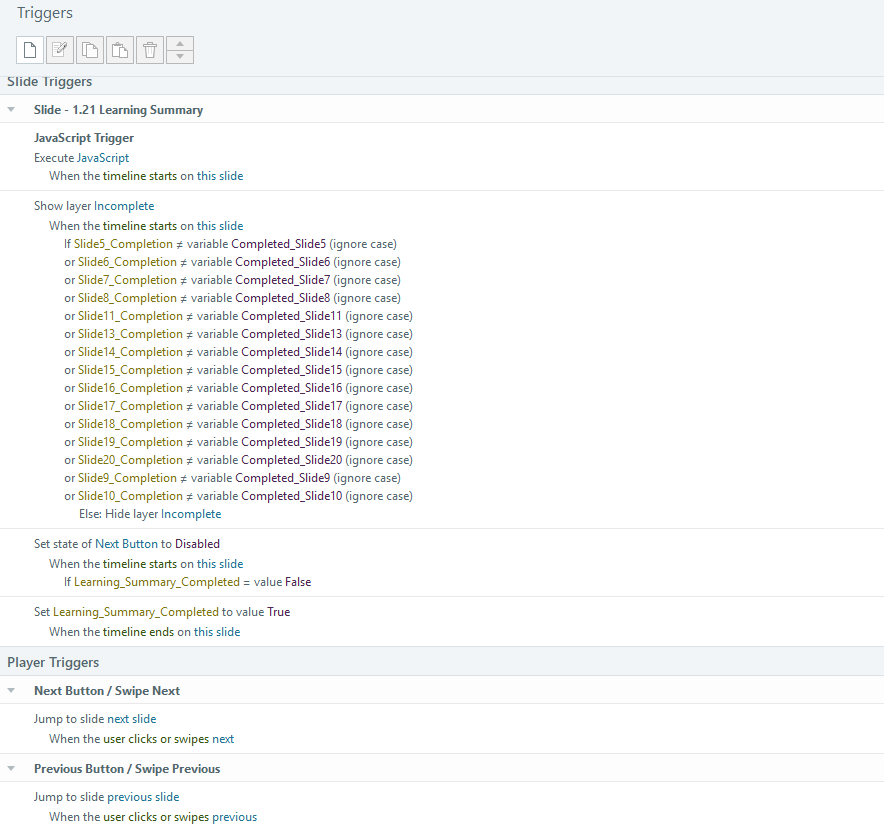
Task: Collapse the Previous Button / Swipe Previous group
Action: (x=11, y=768)
